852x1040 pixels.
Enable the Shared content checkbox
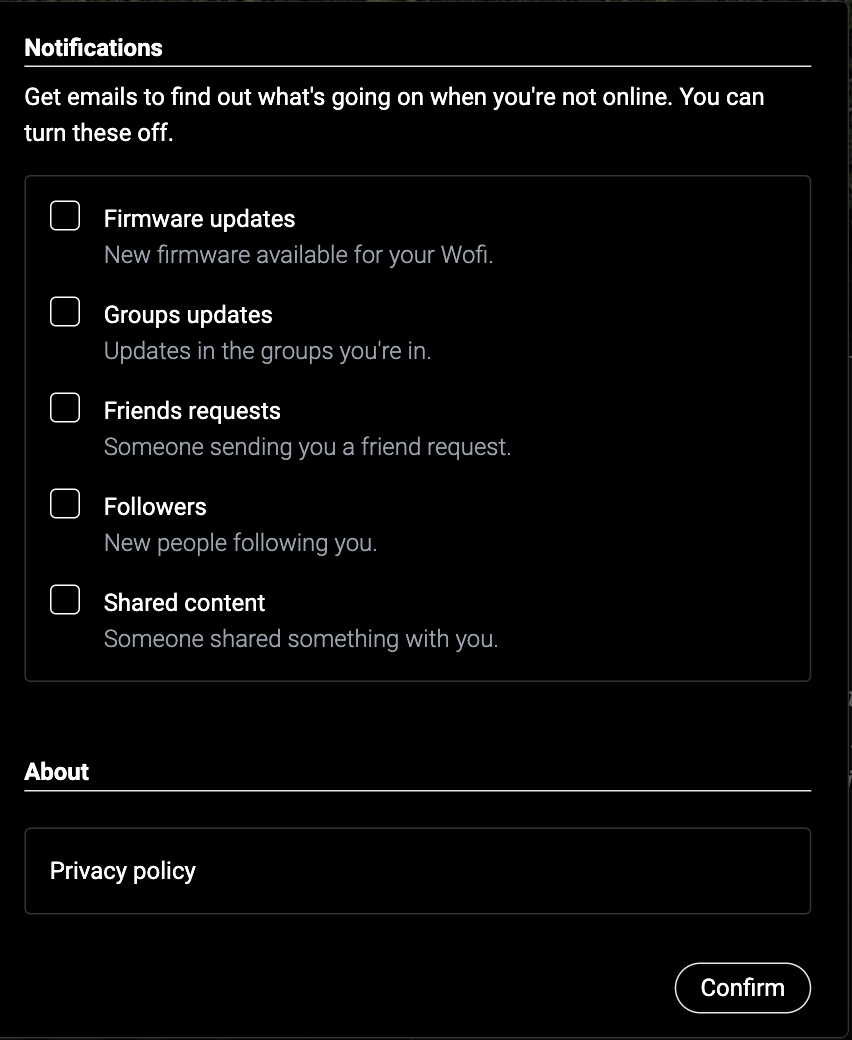coord(65,600)
